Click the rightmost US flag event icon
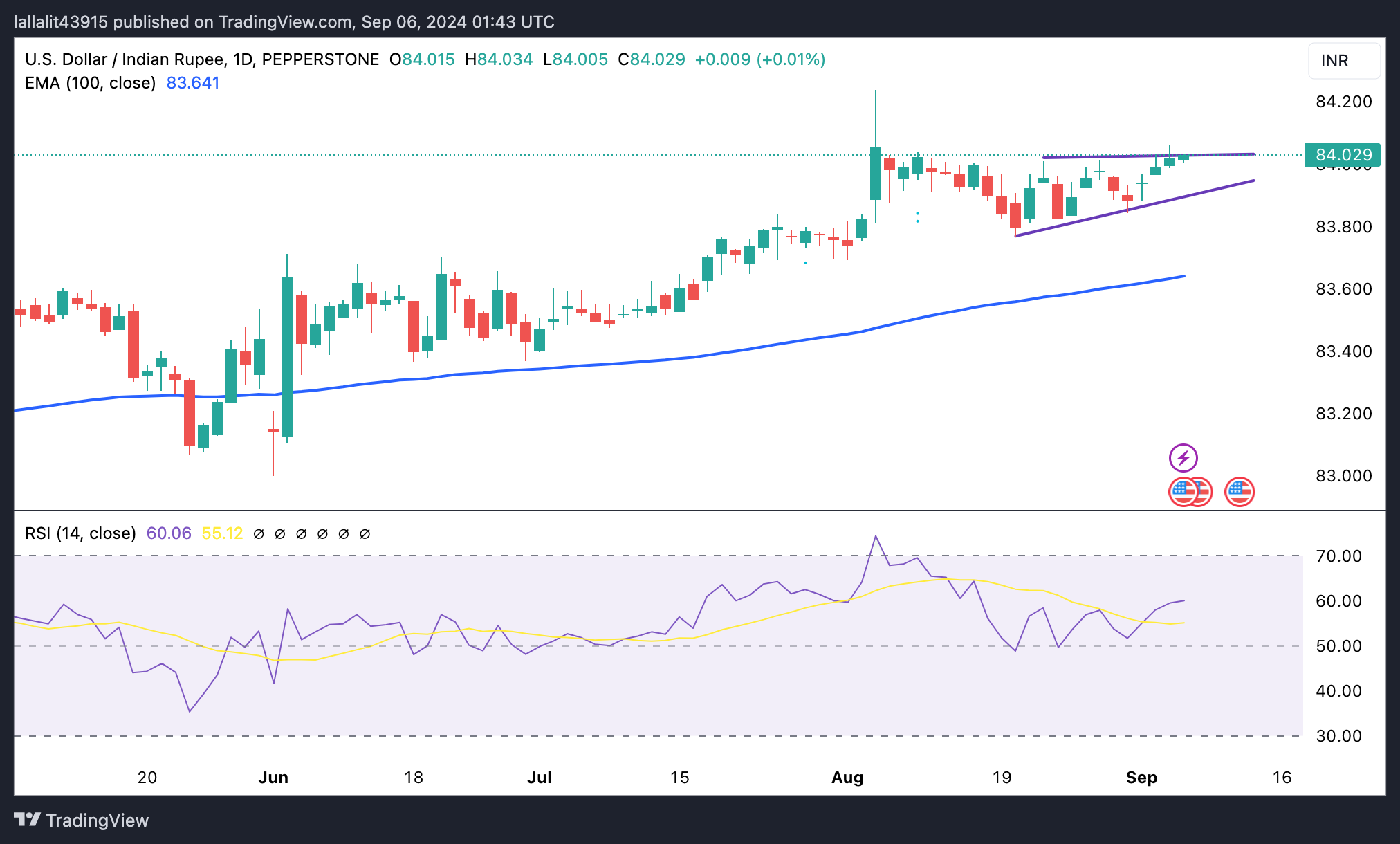 pos(1239,492)
